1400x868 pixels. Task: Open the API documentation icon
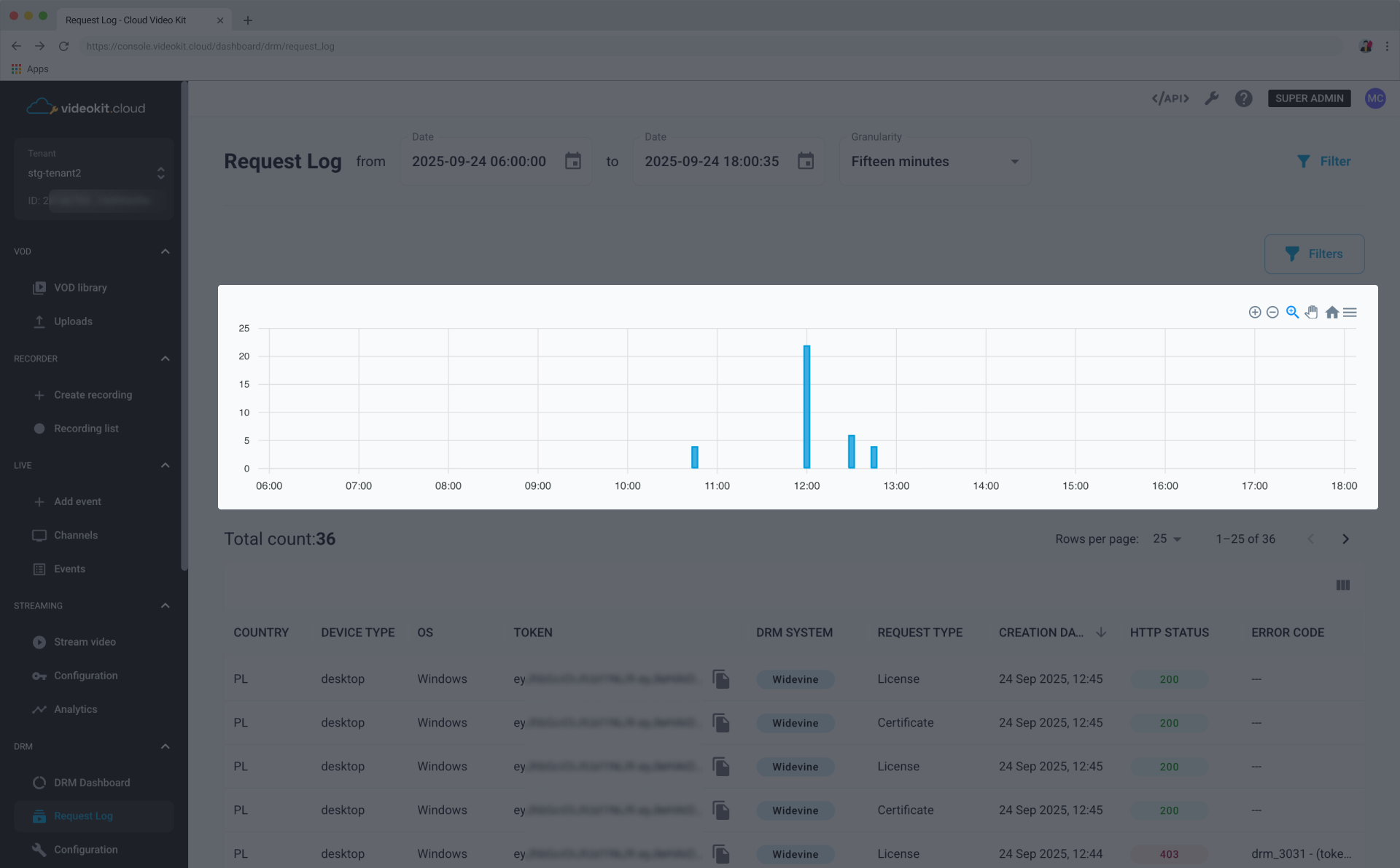[1170, 98]
